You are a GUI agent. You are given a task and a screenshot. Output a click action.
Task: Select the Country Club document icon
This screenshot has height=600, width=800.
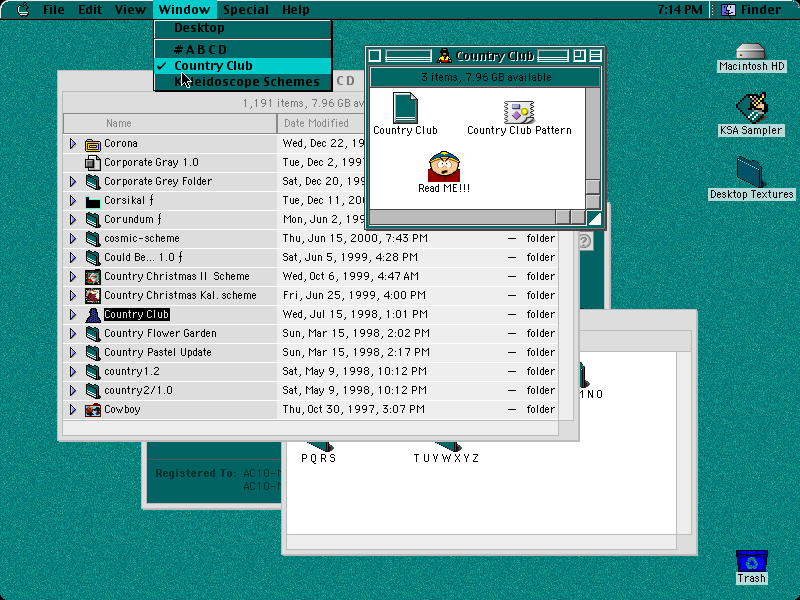(406, 108)
